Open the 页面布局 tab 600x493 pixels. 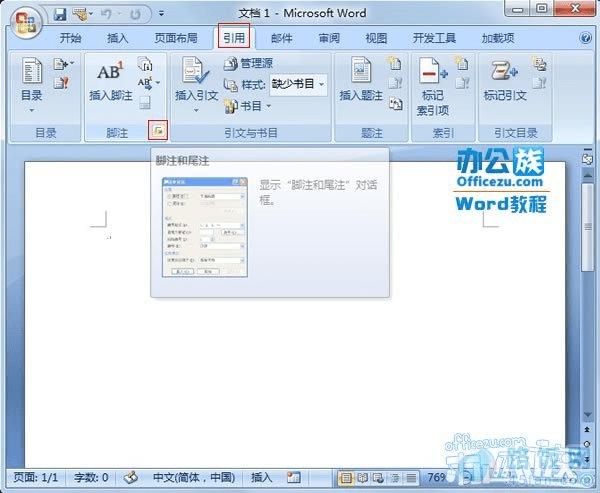(x=176, y=38)
